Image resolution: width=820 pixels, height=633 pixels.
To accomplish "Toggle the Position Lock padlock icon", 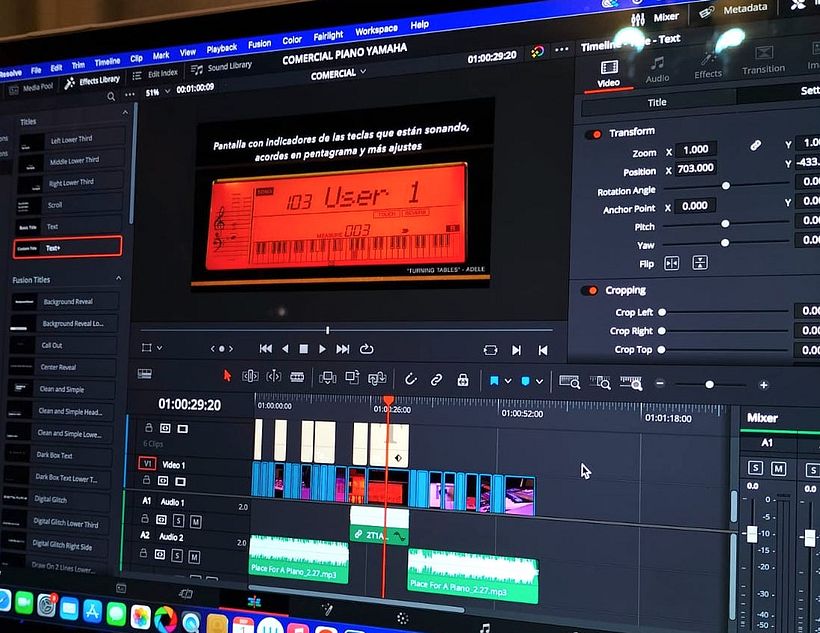I will [x=463, y=380].
